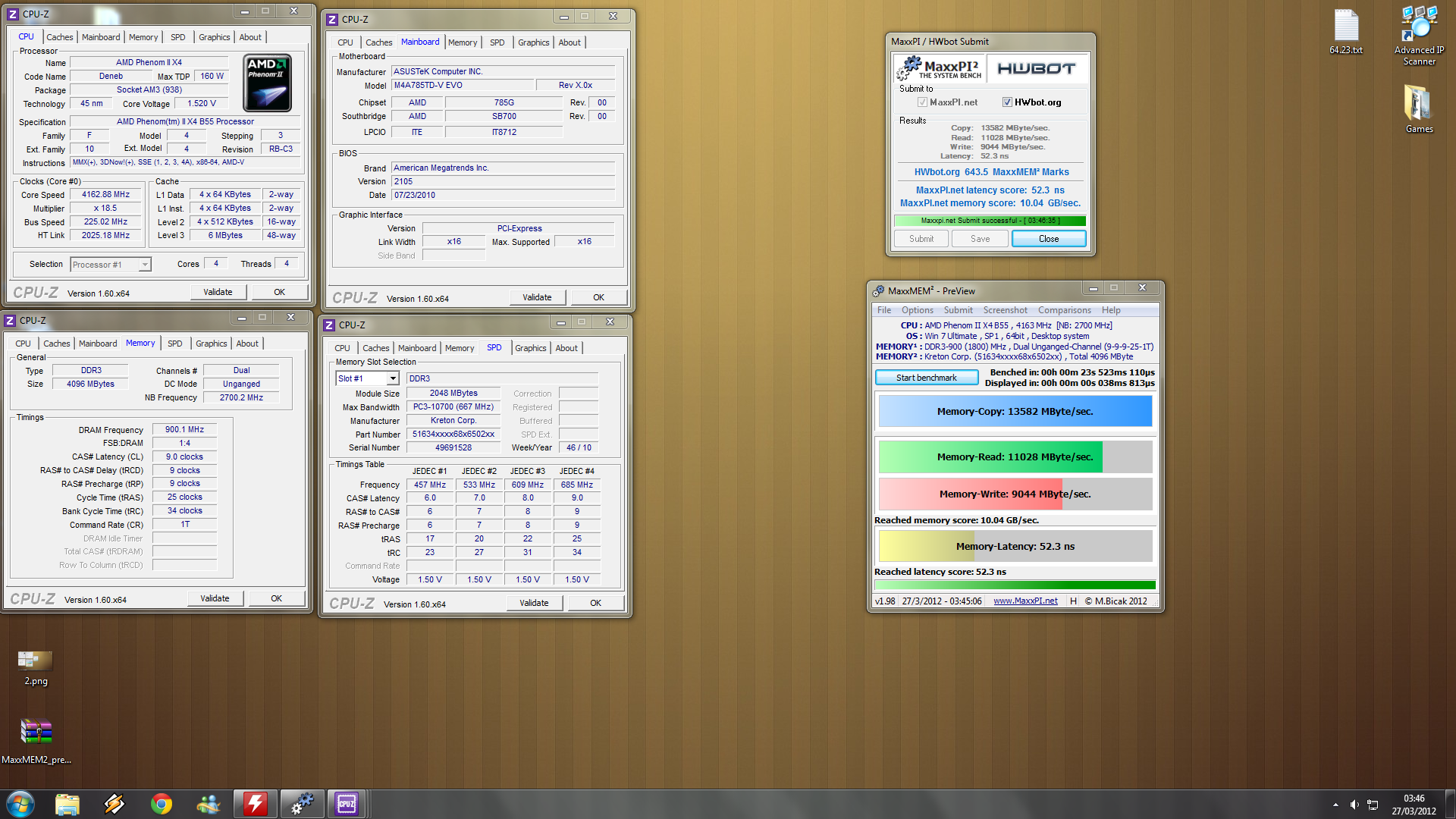Open the Windows Start menu orb
The width and height of the screenshot is (1456, 819).
tap(20, 804)
